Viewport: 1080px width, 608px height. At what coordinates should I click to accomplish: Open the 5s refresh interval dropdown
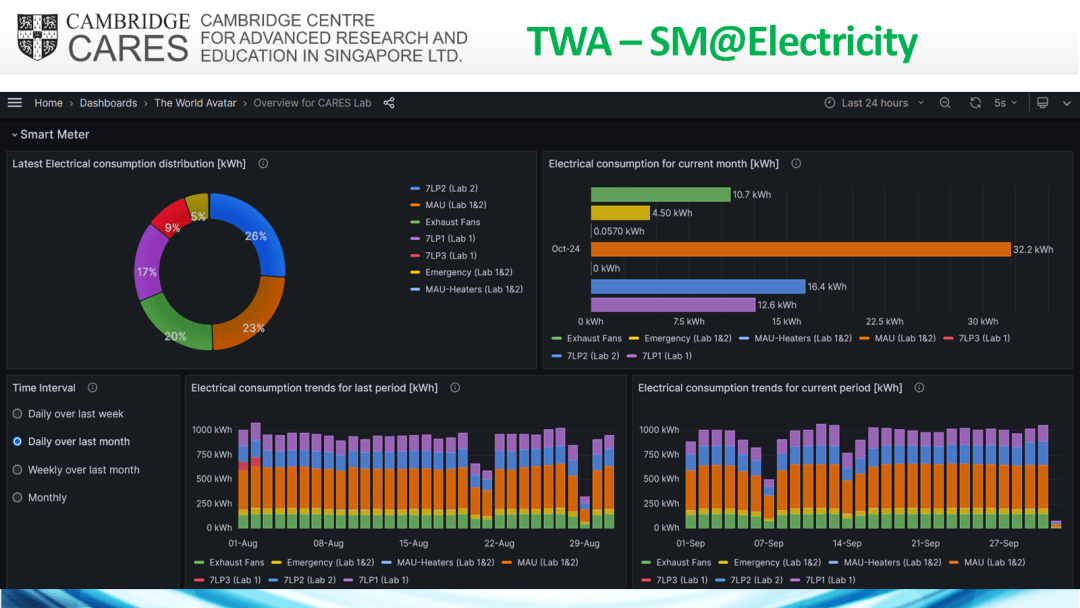(x=1005, y=103)
